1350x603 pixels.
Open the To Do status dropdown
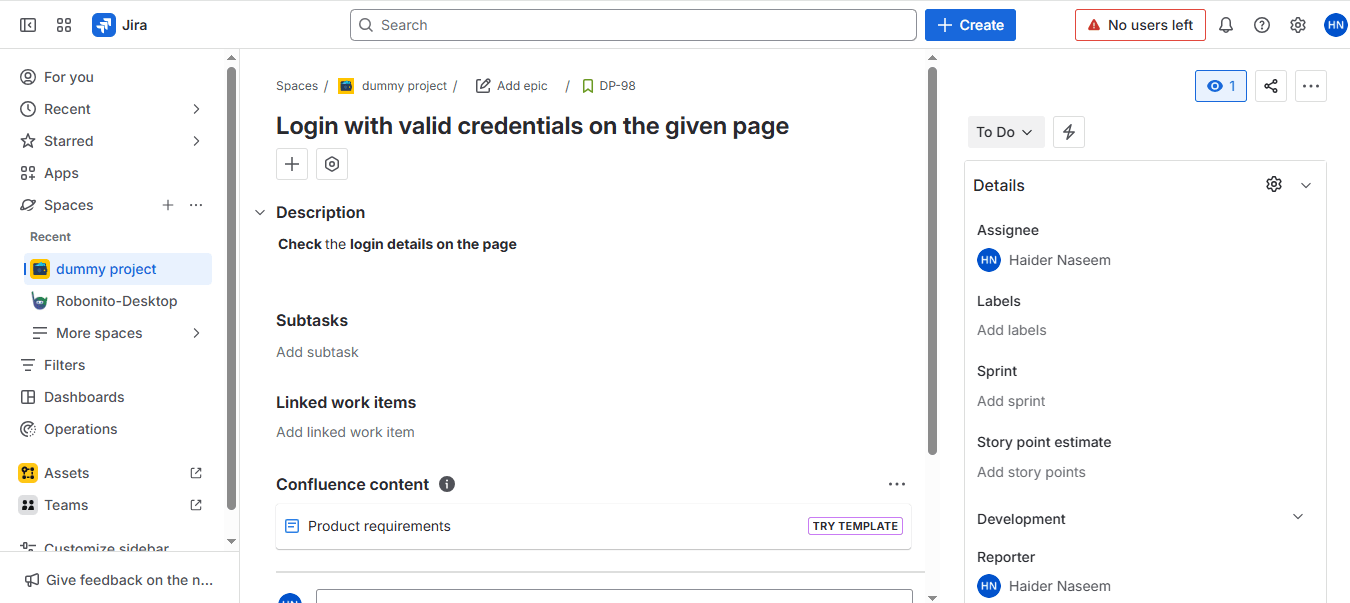pos(1006,132)
